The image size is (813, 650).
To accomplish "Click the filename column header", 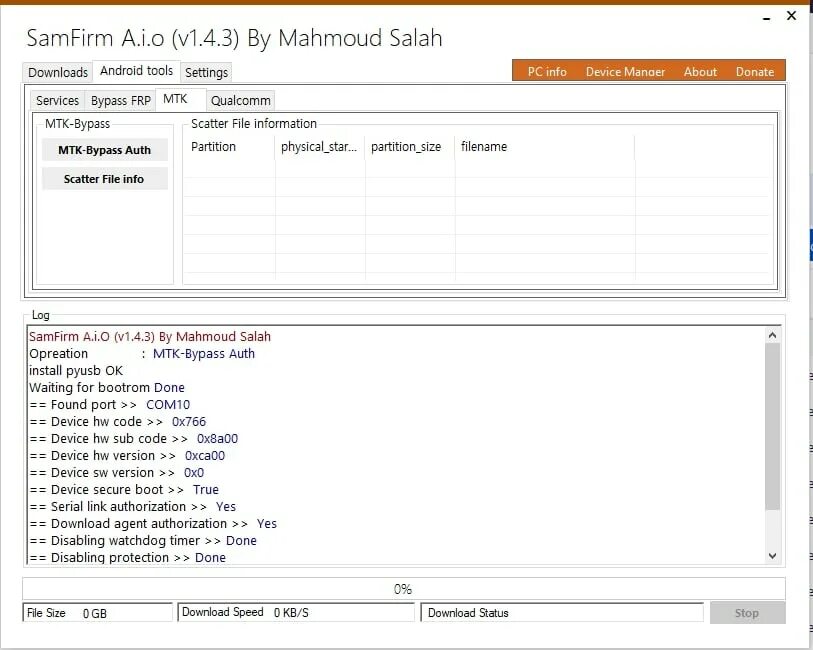I will pos(544,147).
